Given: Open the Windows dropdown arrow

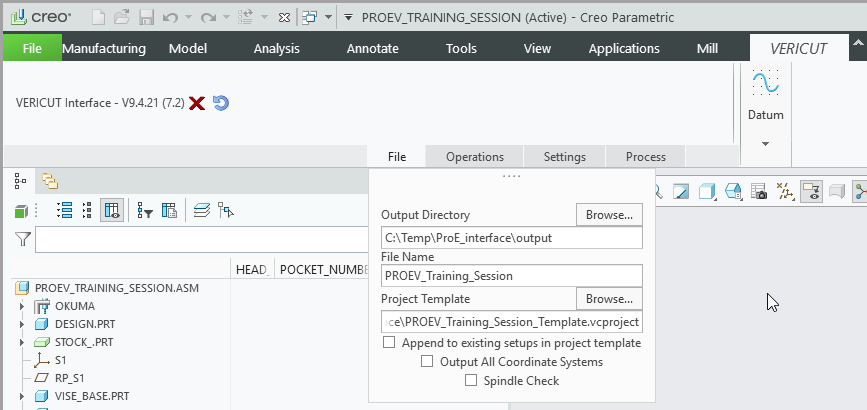Looking at the screenshot, I should click(328, 18).
